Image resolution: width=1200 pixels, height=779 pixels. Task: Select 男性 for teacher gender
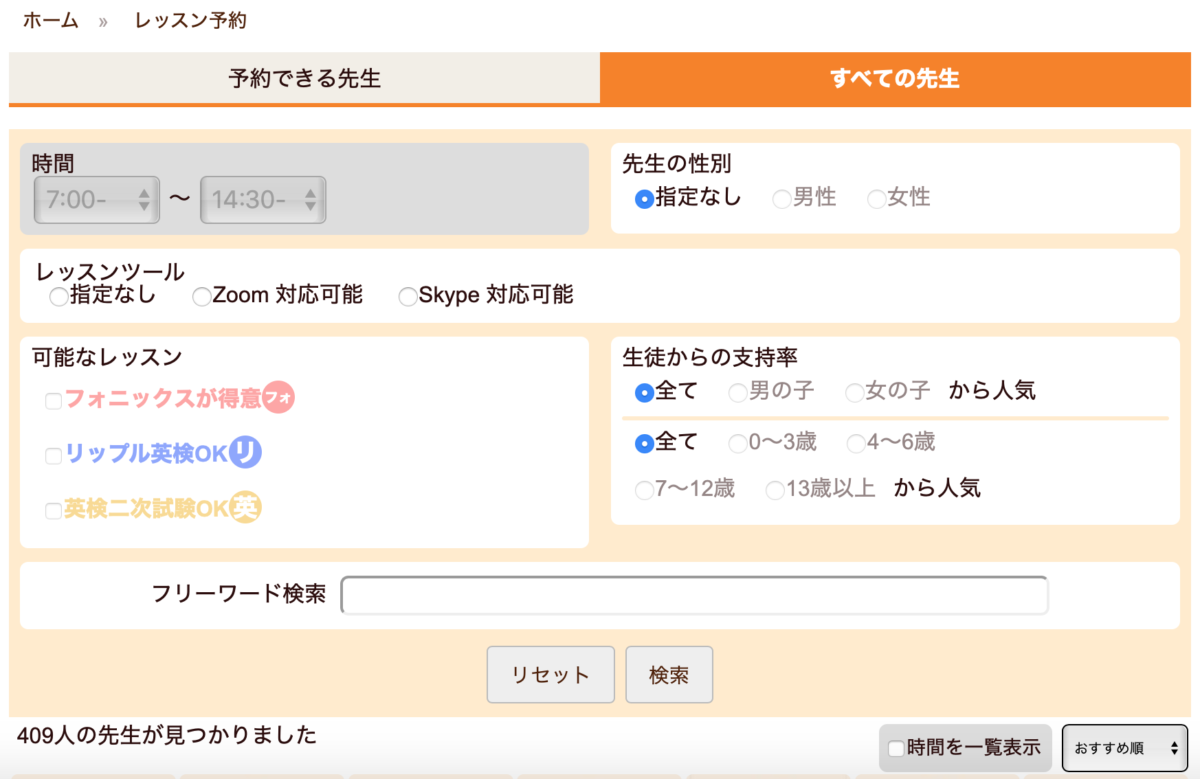pyautogui.click(x=780, y=198)
